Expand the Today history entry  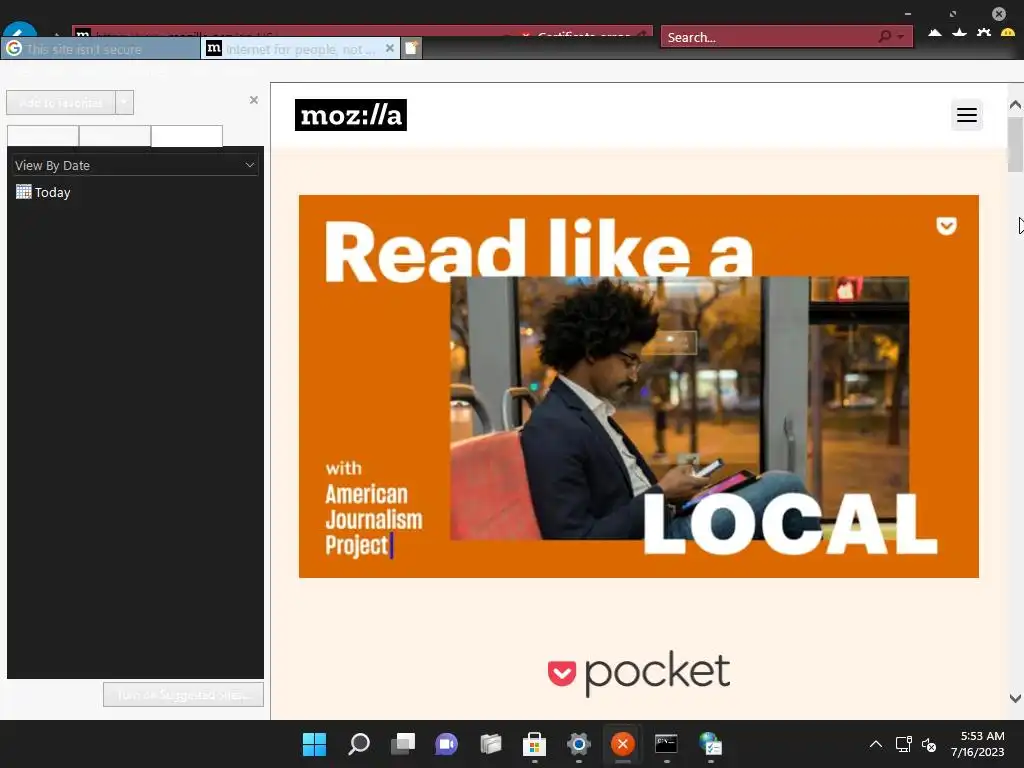click(x=43, y=192)
